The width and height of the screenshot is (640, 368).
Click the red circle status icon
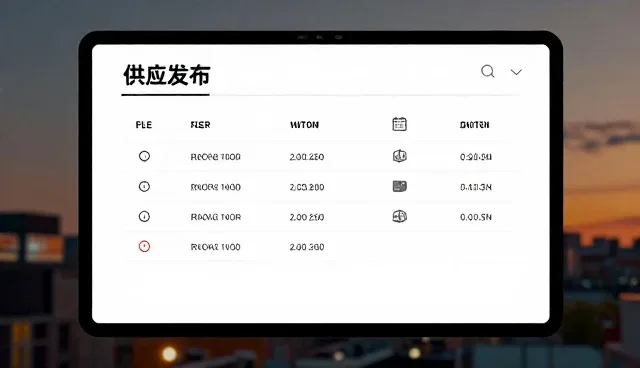pos(144,246)
